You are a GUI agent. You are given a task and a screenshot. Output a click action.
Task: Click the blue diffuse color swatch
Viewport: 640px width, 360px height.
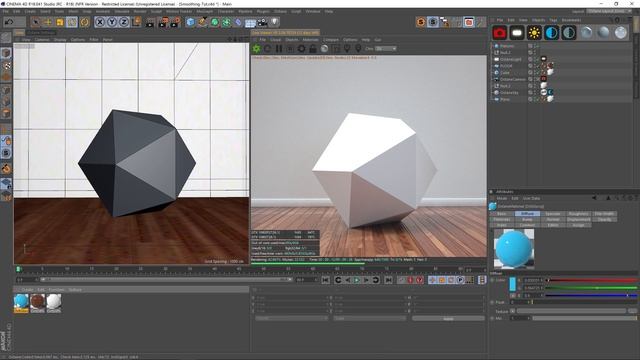click(x=513, y=284)
